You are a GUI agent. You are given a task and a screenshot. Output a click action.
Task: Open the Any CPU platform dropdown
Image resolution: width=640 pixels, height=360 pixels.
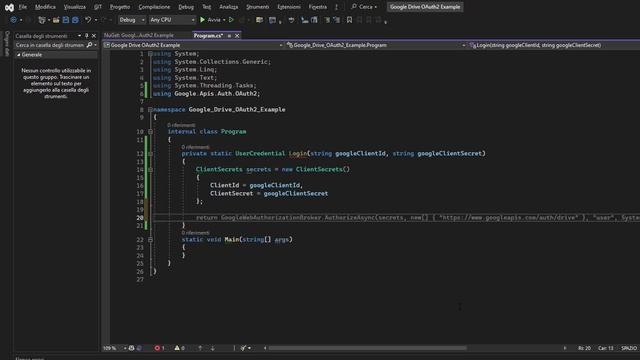172,20
